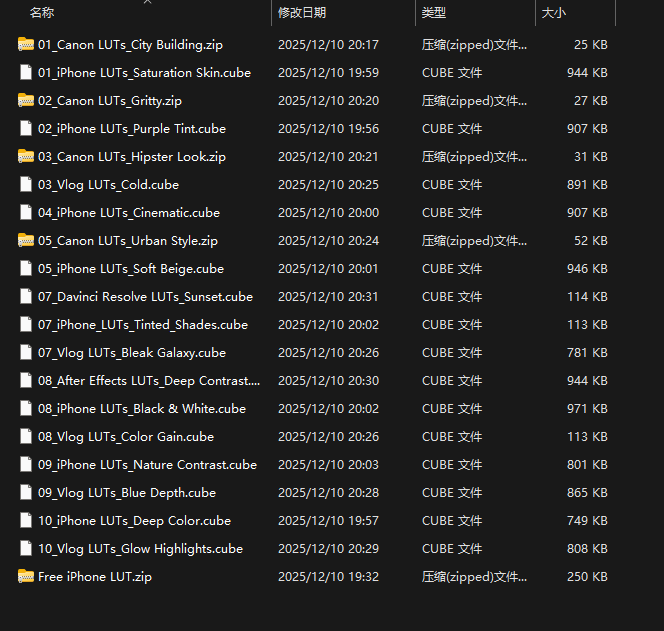This screenshot has height=631, width=664.
Task: Select file name 03_Vlog LUTs_Cold.cube
Action: [x=108, y=185]
